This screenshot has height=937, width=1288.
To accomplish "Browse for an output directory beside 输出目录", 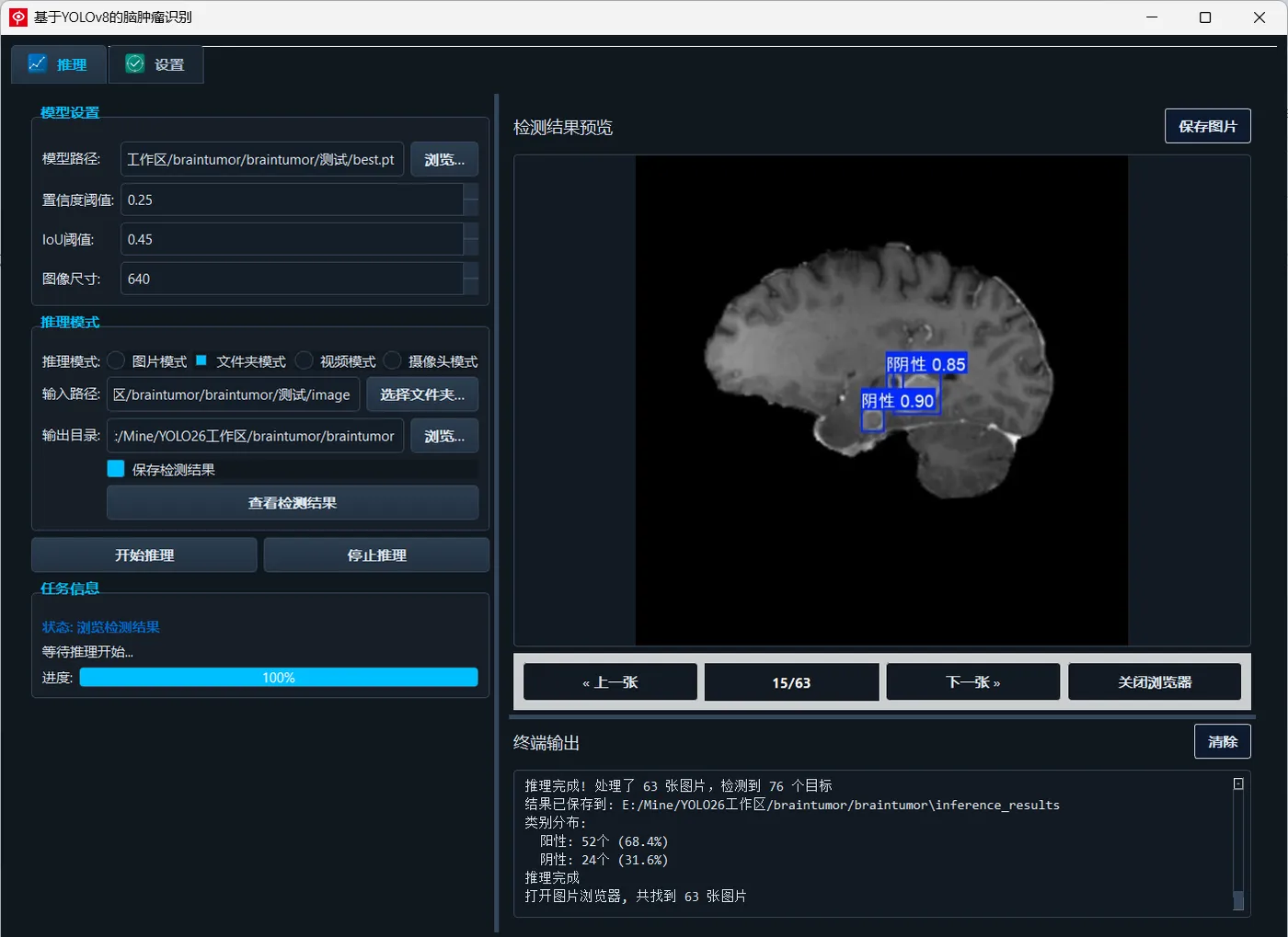I will click(x=444, y=436).
